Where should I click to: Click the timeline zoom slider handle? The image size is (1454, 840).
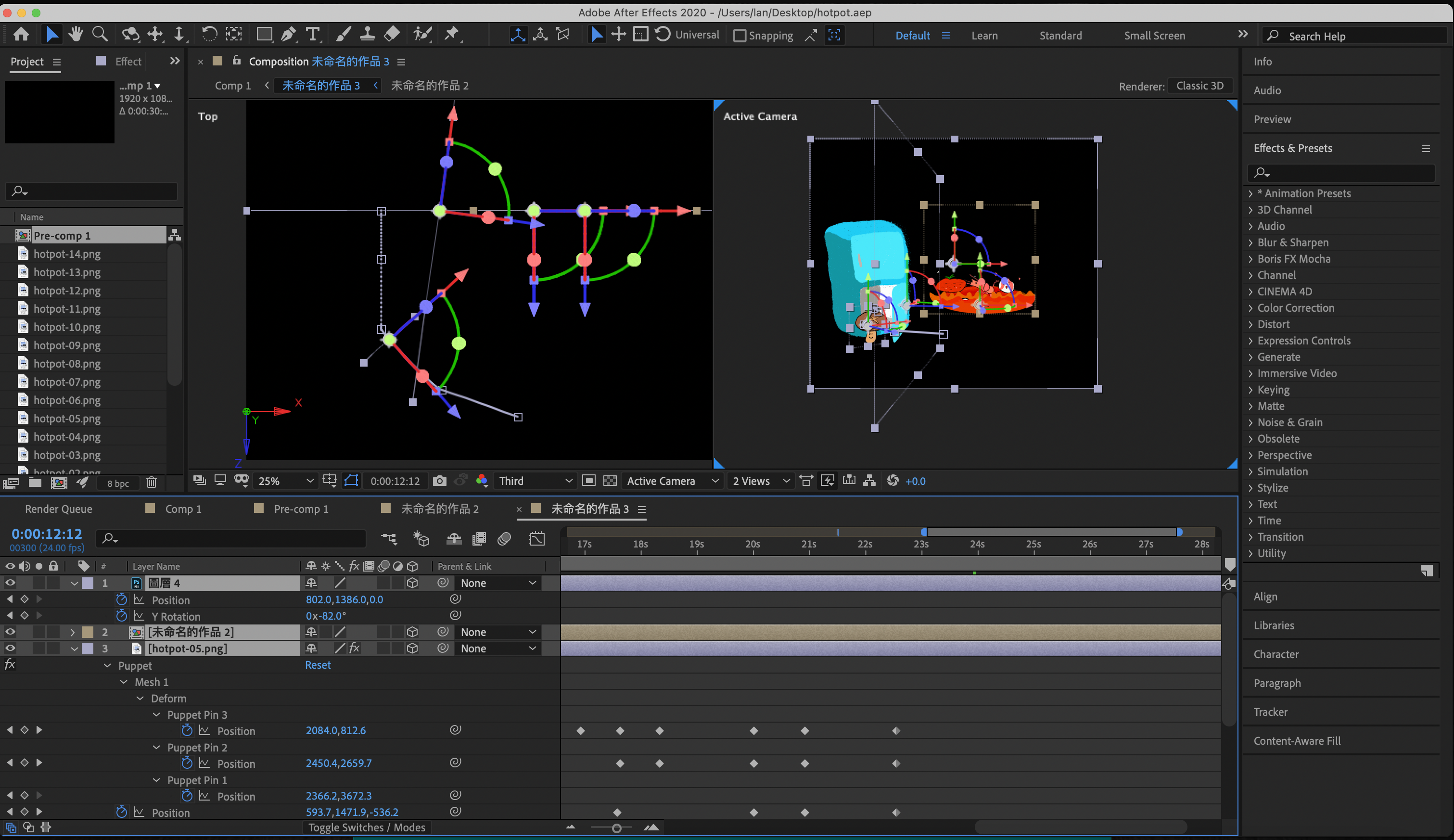pyautogui.click(x=616, y=828)
